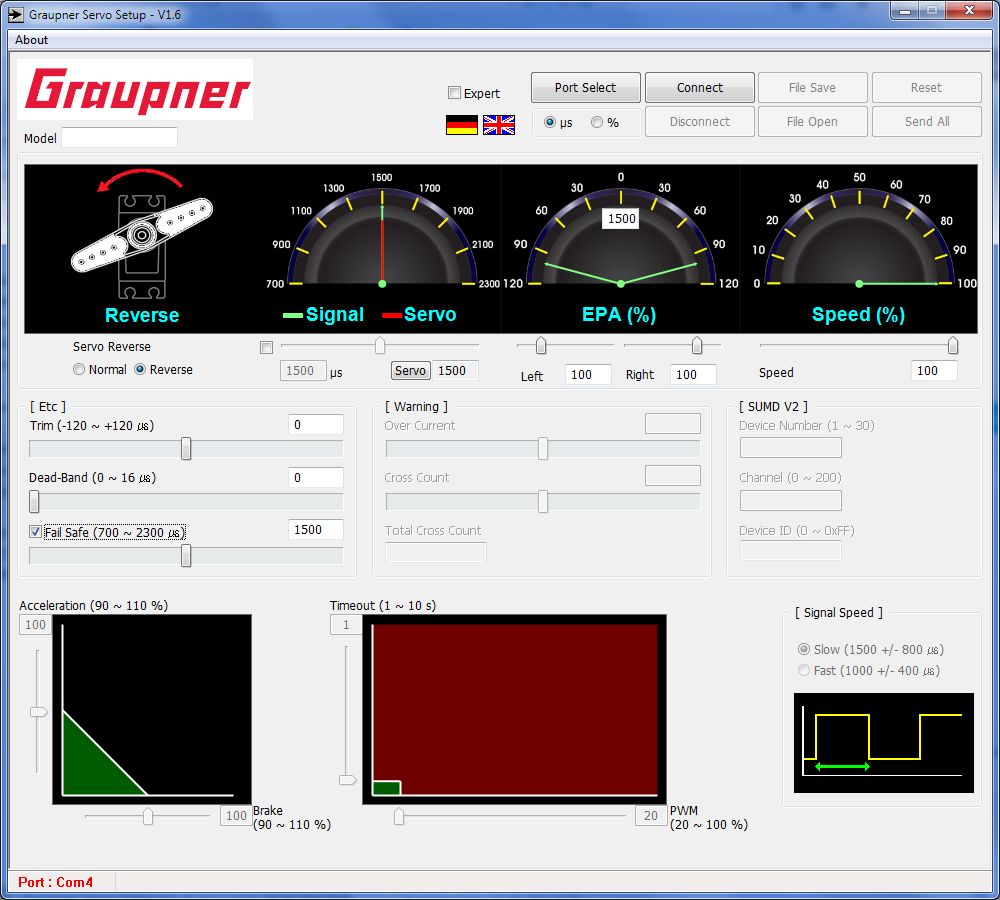This screenshot has width=1000, height=900.
Task: Click the app icon in title bar
Action: click(16, 14)
